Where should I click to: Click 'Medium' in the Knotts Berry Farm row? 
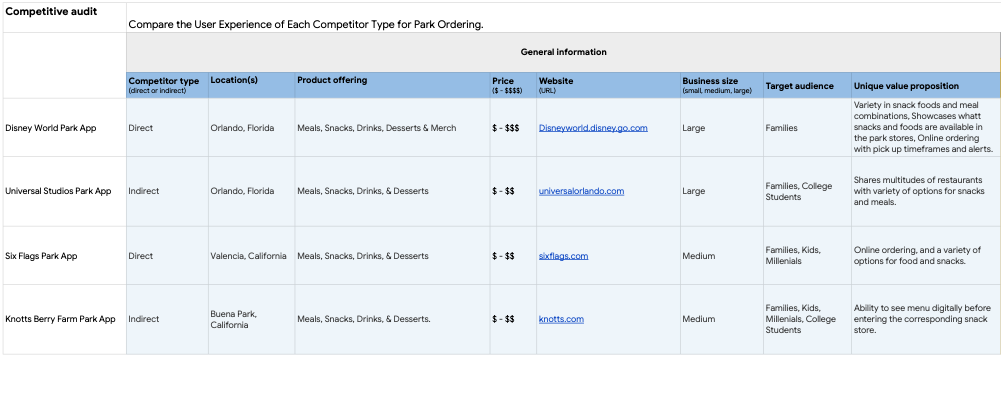coord(722,319)
